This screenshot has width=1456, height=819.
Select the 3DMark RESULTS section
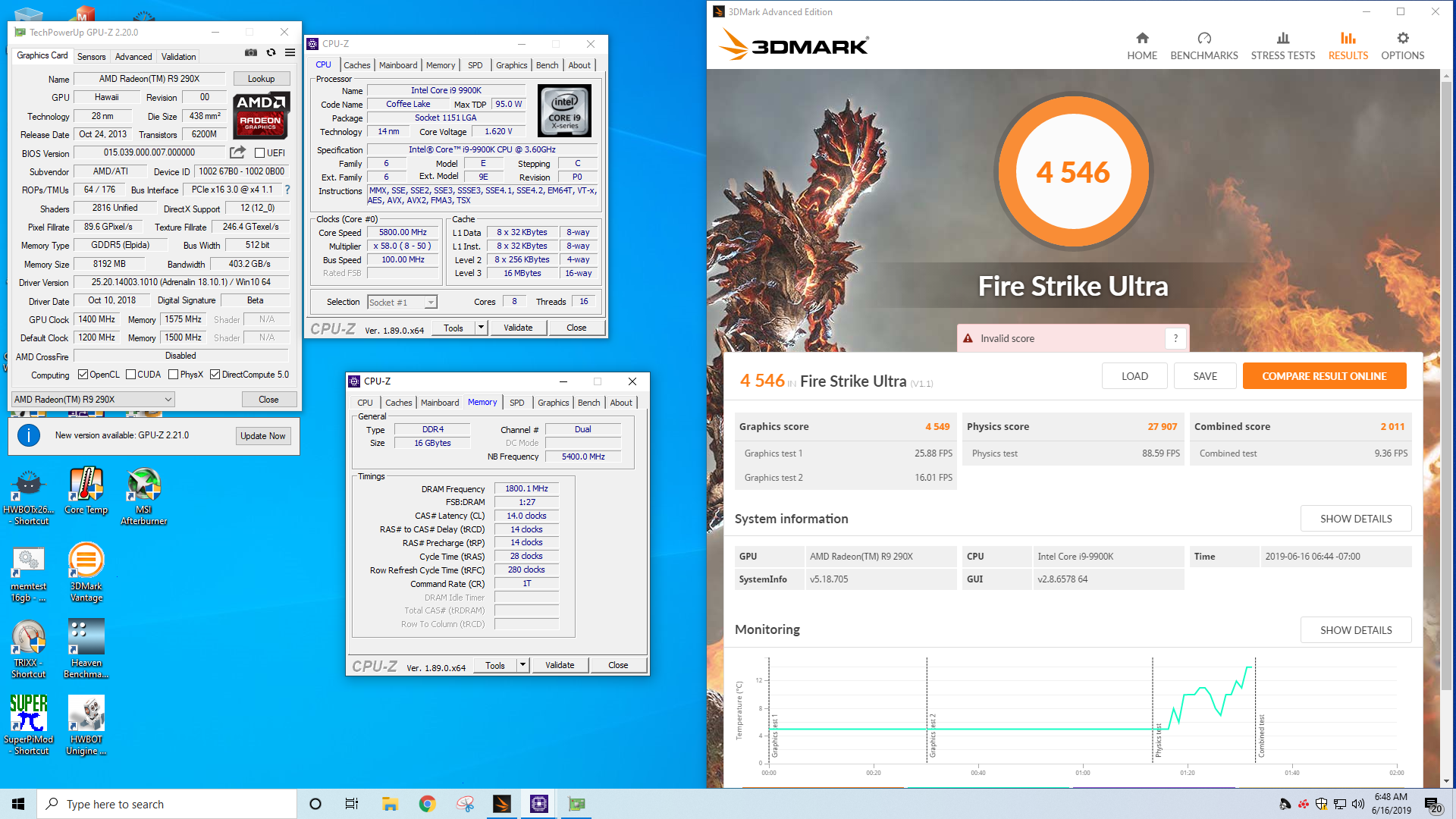click(x=1348, y=46)
